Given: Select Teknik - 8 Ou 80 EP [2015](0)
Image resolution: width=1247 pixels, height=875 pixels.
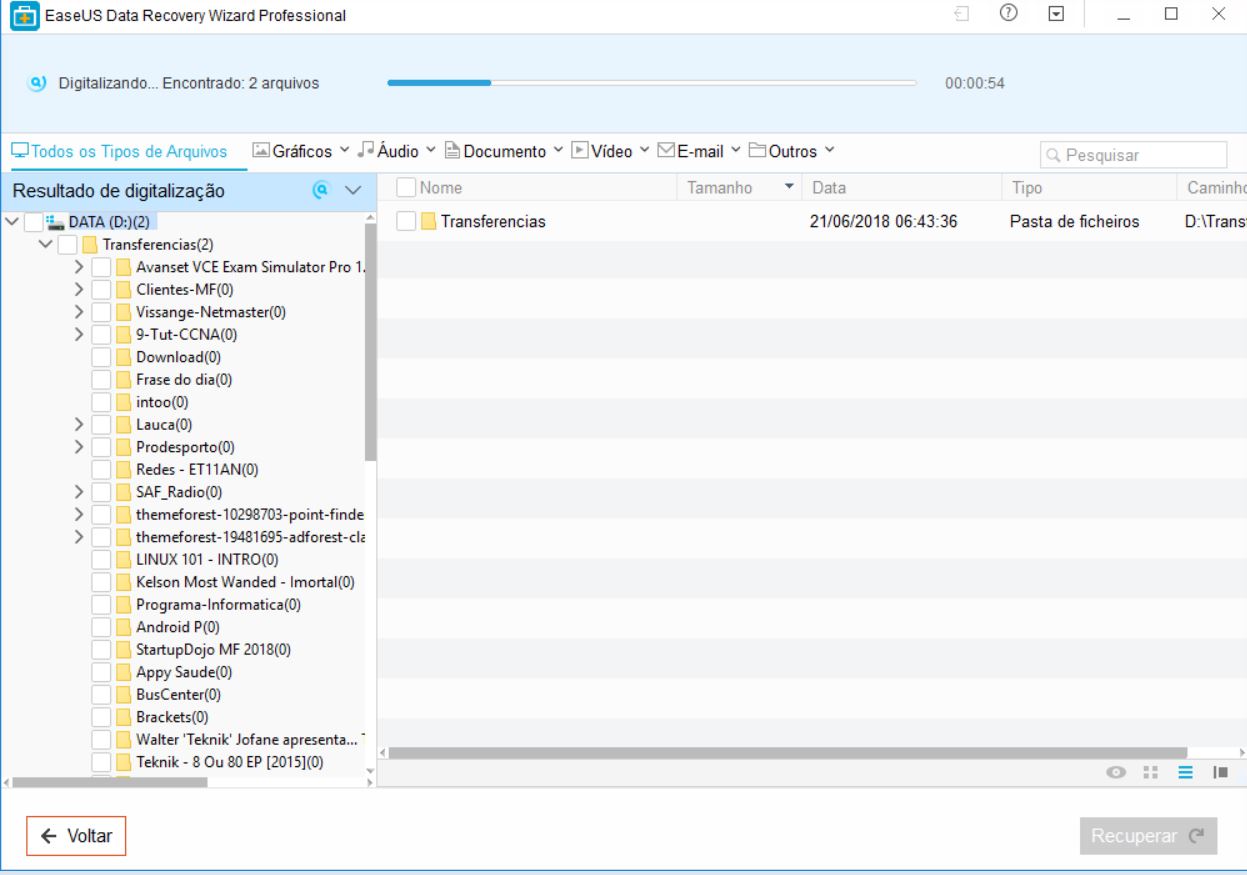Looking at the screenshot, I should pos(230,762).
